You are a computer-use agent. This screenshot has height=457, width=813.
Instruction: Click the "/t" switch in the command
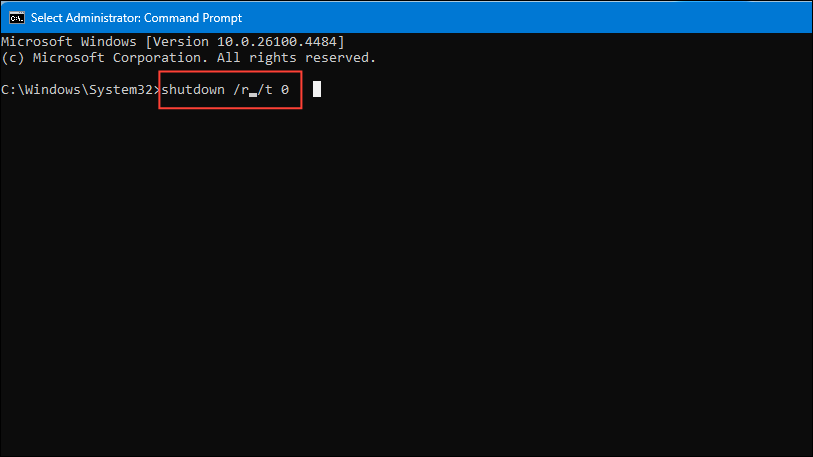coord(268,90)
